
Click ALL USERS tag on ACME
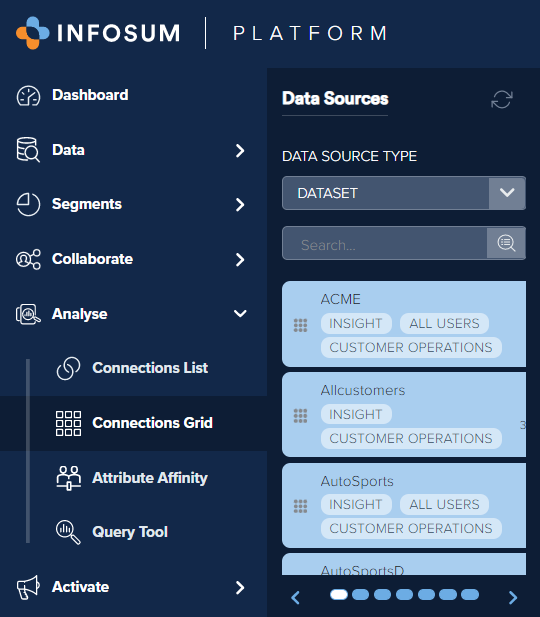pos(444,323)
